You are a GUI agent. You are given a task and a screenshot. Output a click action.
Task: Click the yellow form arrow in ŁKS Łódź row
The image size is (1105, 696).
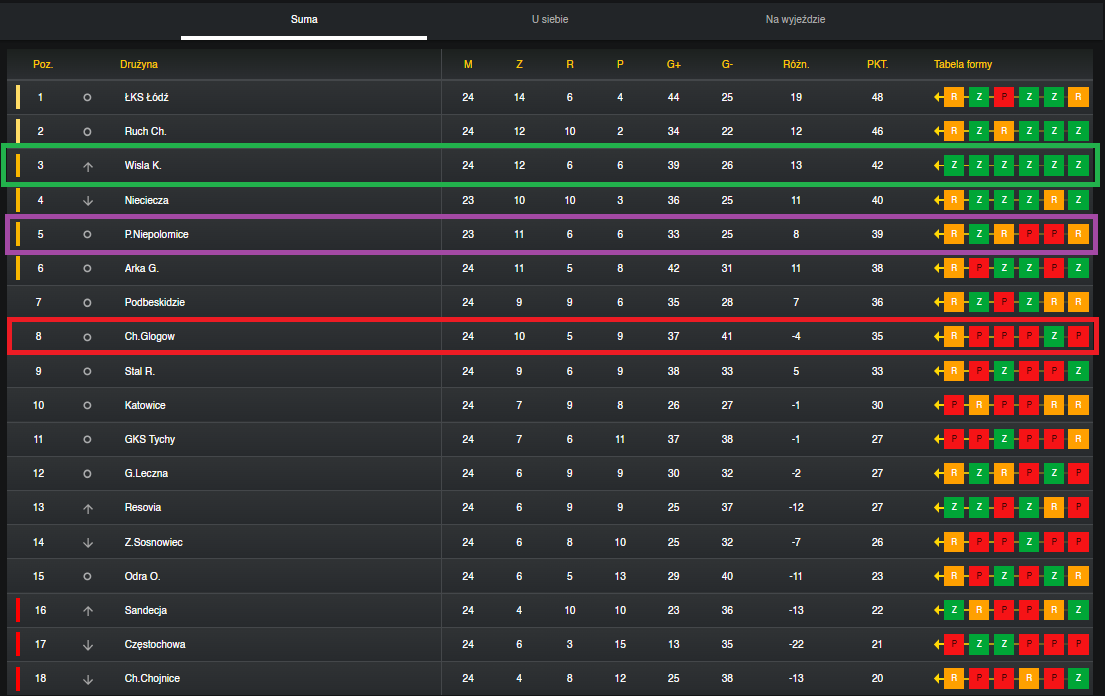click(x=938, y=97)
